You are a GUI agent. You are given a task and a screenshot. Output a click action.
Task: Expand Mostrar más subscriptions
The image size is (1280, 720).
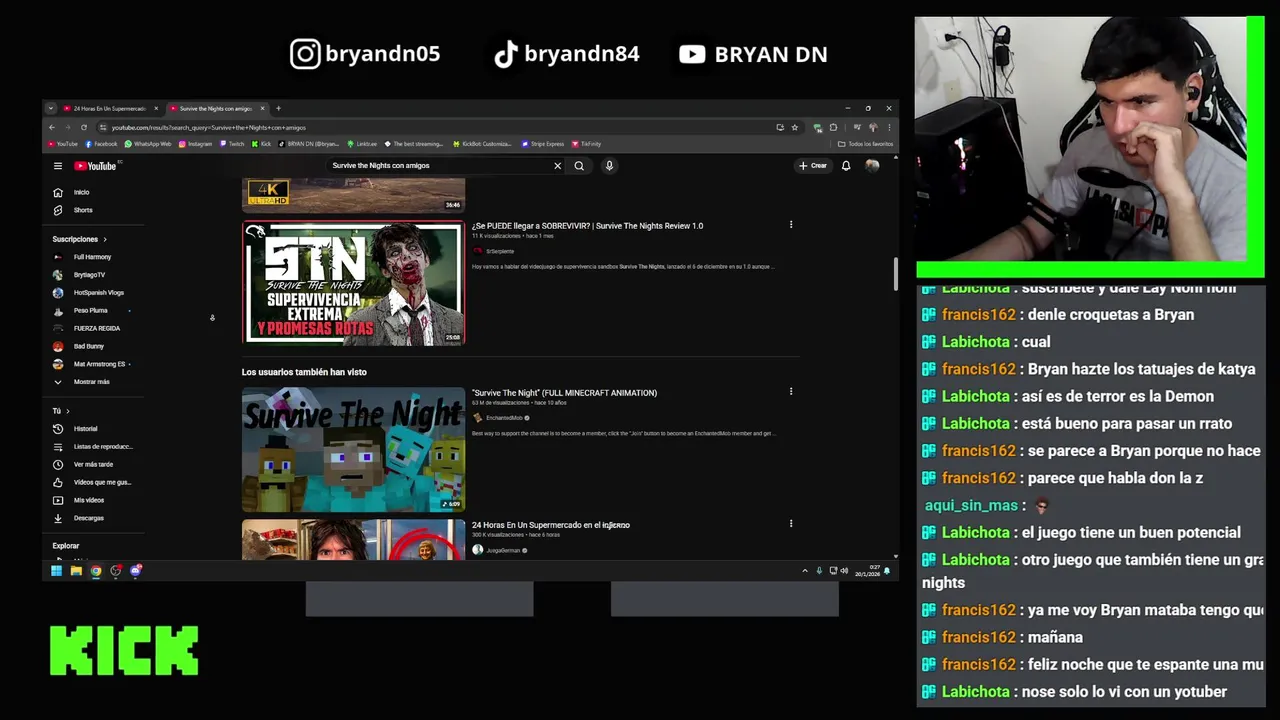[82, 382]
